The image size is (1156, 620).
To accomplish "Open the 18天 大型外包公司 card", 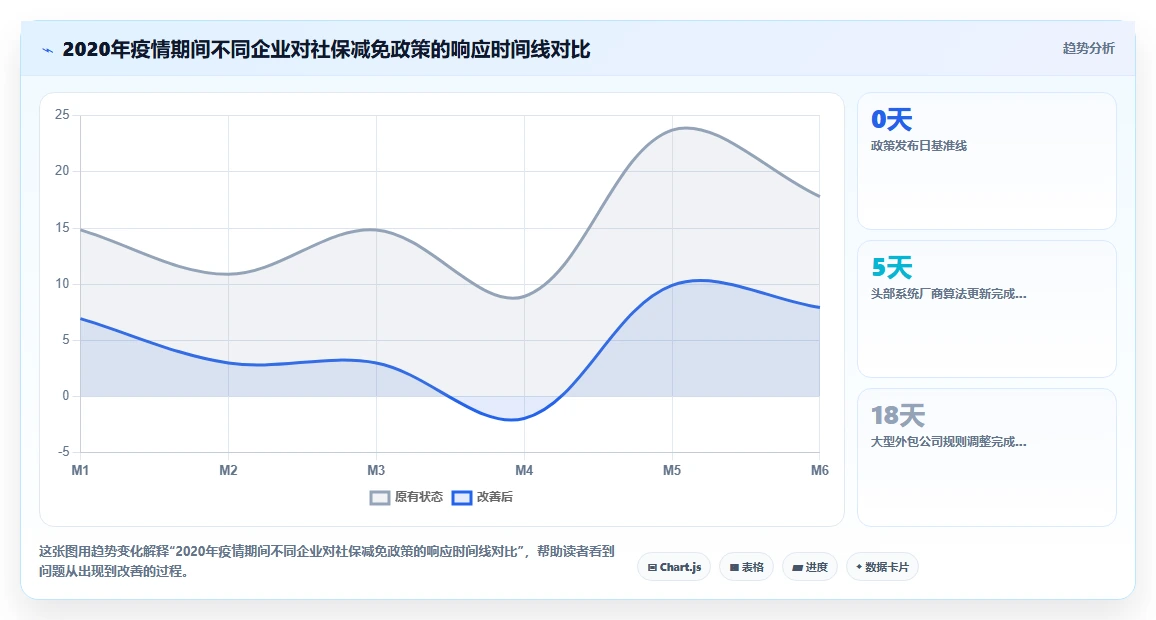I will [x=986, y=457].
